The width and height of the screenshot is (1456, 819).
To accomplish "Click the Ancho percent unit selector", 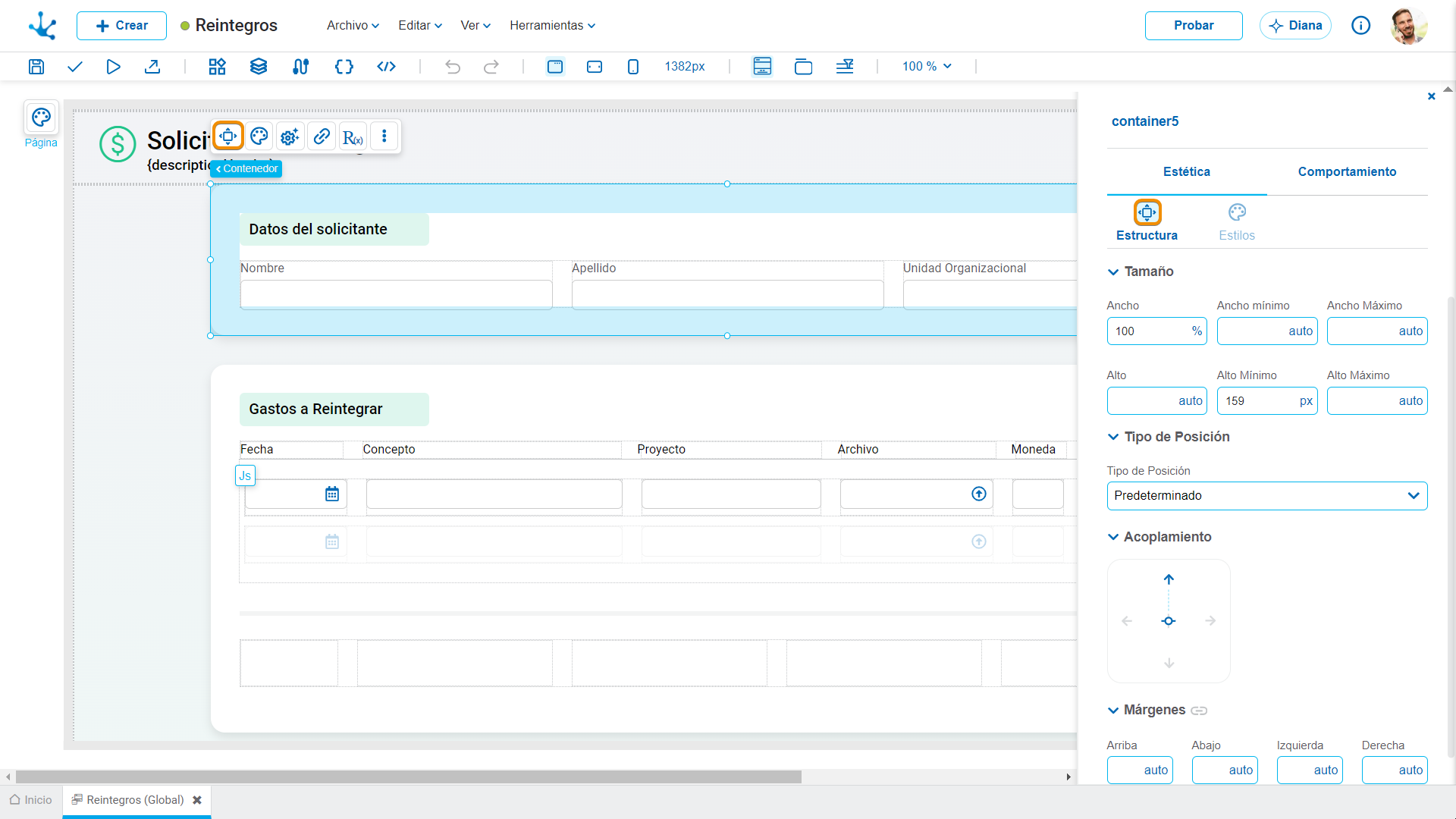I will [1197, 331].
